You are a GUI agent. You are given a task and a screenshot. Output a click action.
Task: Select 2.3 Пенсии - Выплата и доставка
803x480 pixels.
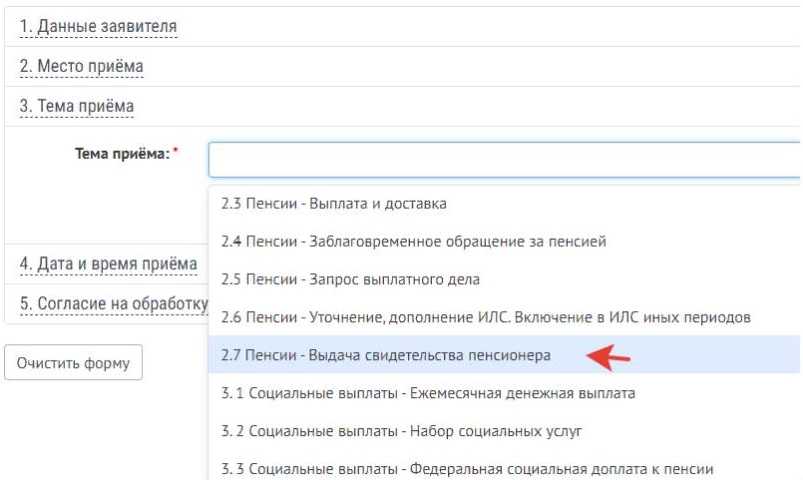tap(334, 204)
